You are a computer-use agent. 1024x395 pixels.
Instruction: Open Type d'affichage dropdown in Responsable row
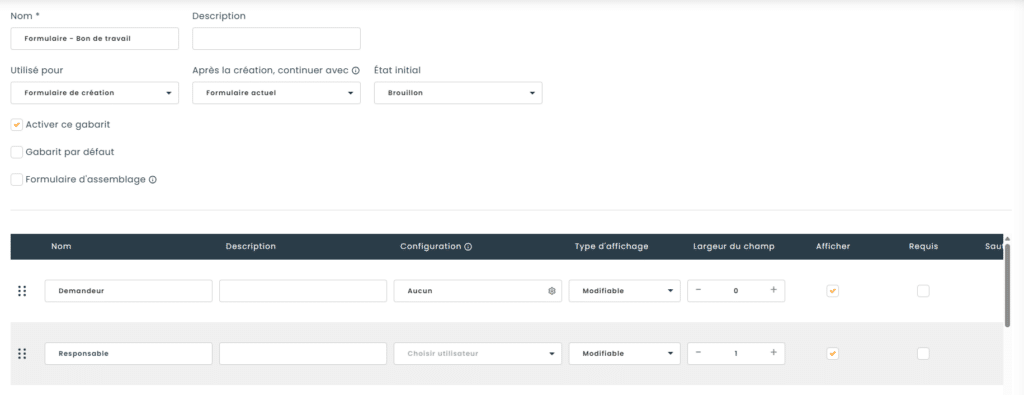[624, 353]
